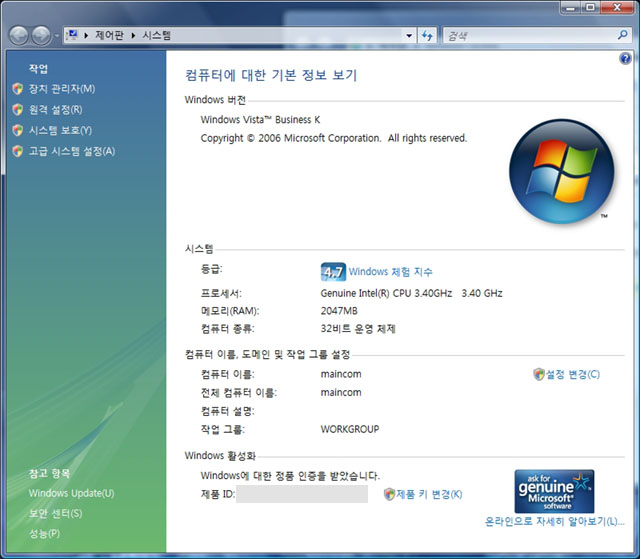Click maincom next to 전체 컴퓨터 이름
The width and height of the screenshot is (640, 559).
click(341, 393)
